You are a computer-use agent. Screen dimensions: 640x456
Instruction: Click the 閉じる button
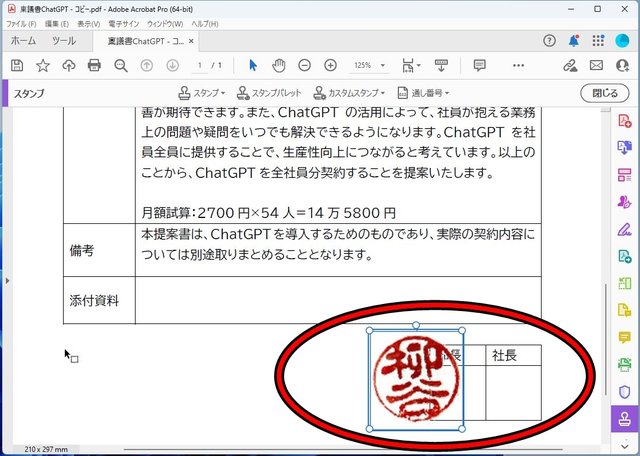coord(605,93)
